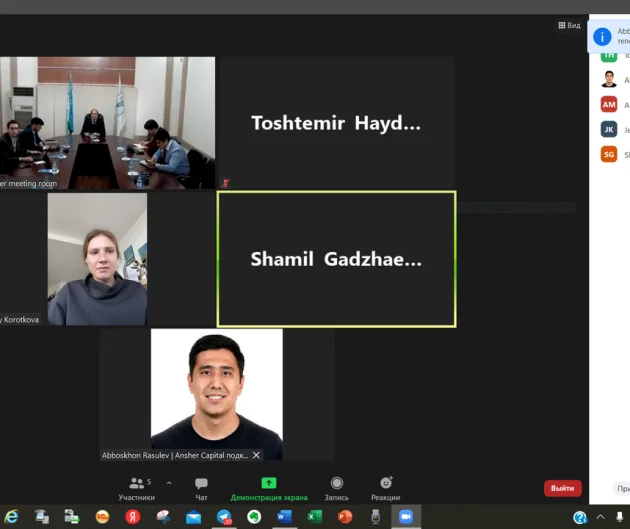Viewport: 630px width, 529px height.
Task: Show hidden system tray icons
Action: 600,517
